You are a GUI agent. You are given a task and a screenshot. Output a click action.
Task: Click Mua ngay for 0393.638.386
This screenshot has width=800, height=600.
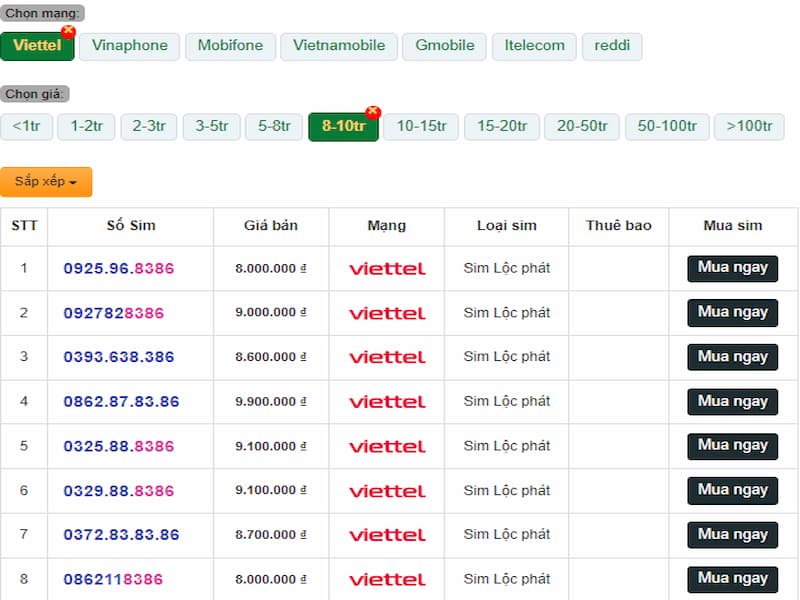point(732,357)
